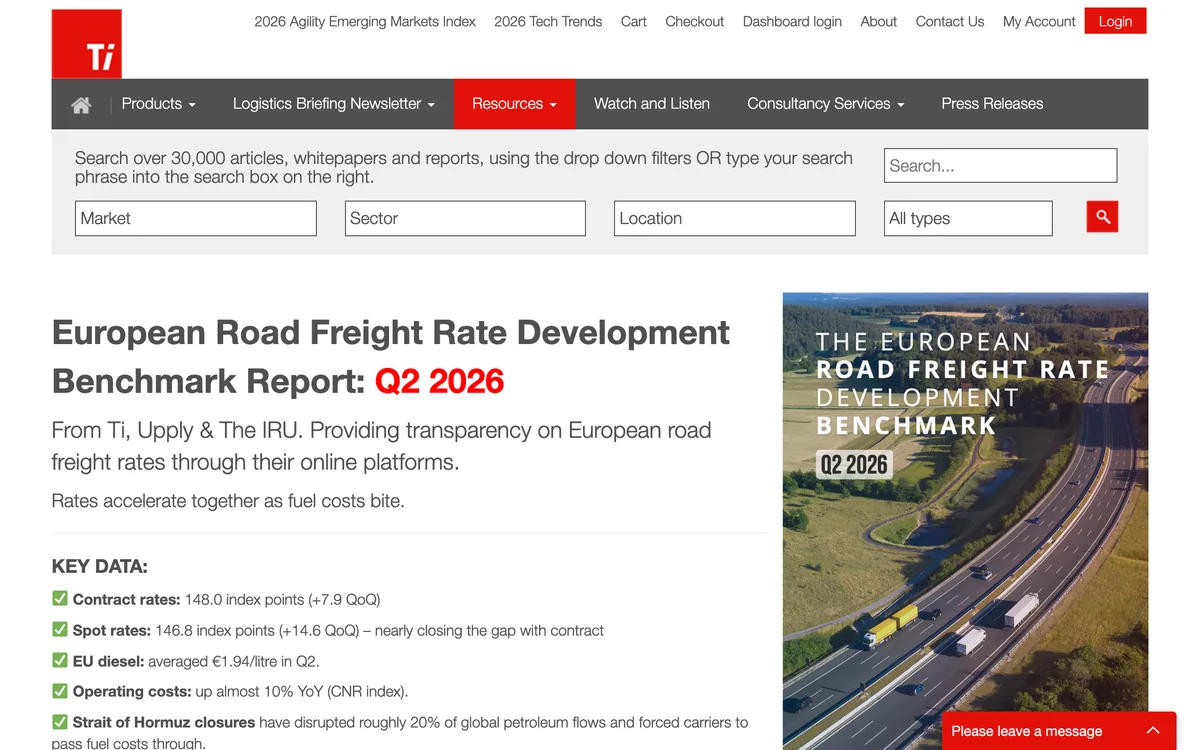Open the About page
The width and height of the screenshot is (1200, 750).
point(879,21)
